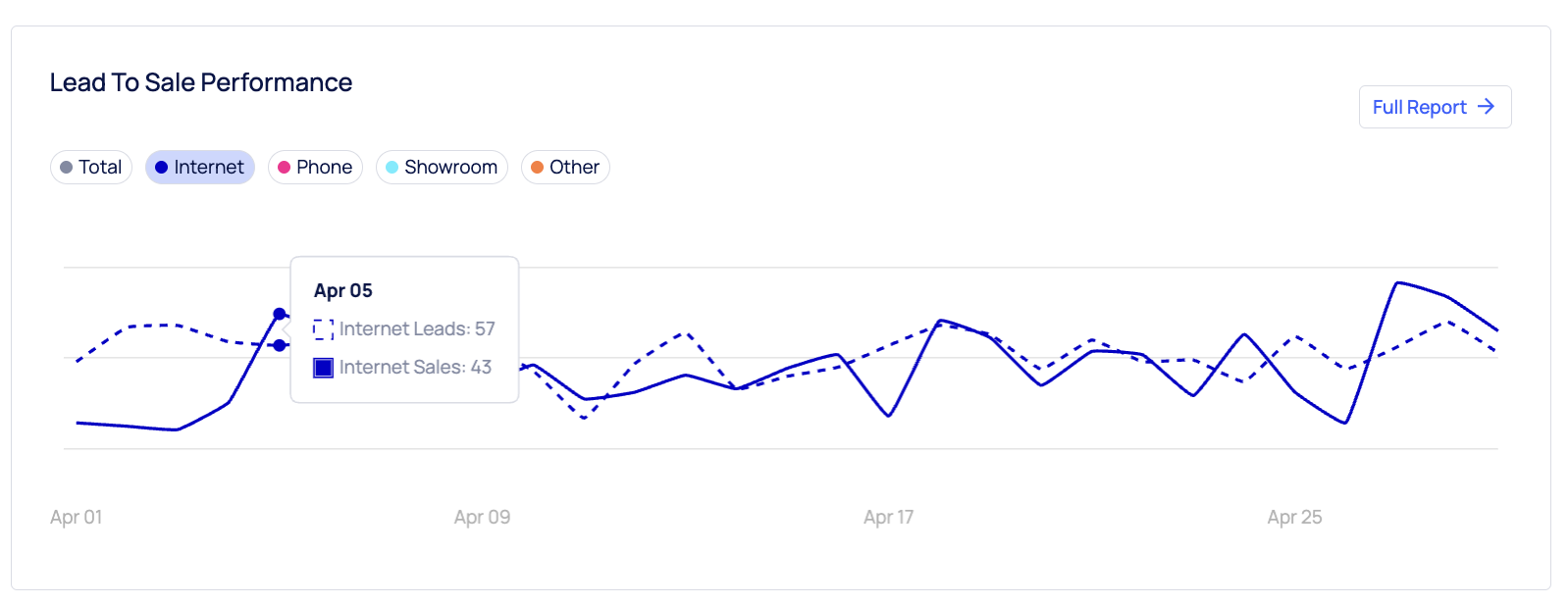Toggle the Total series filter
This screenshot has height=604, width=1568.
[x=91, y=167]
